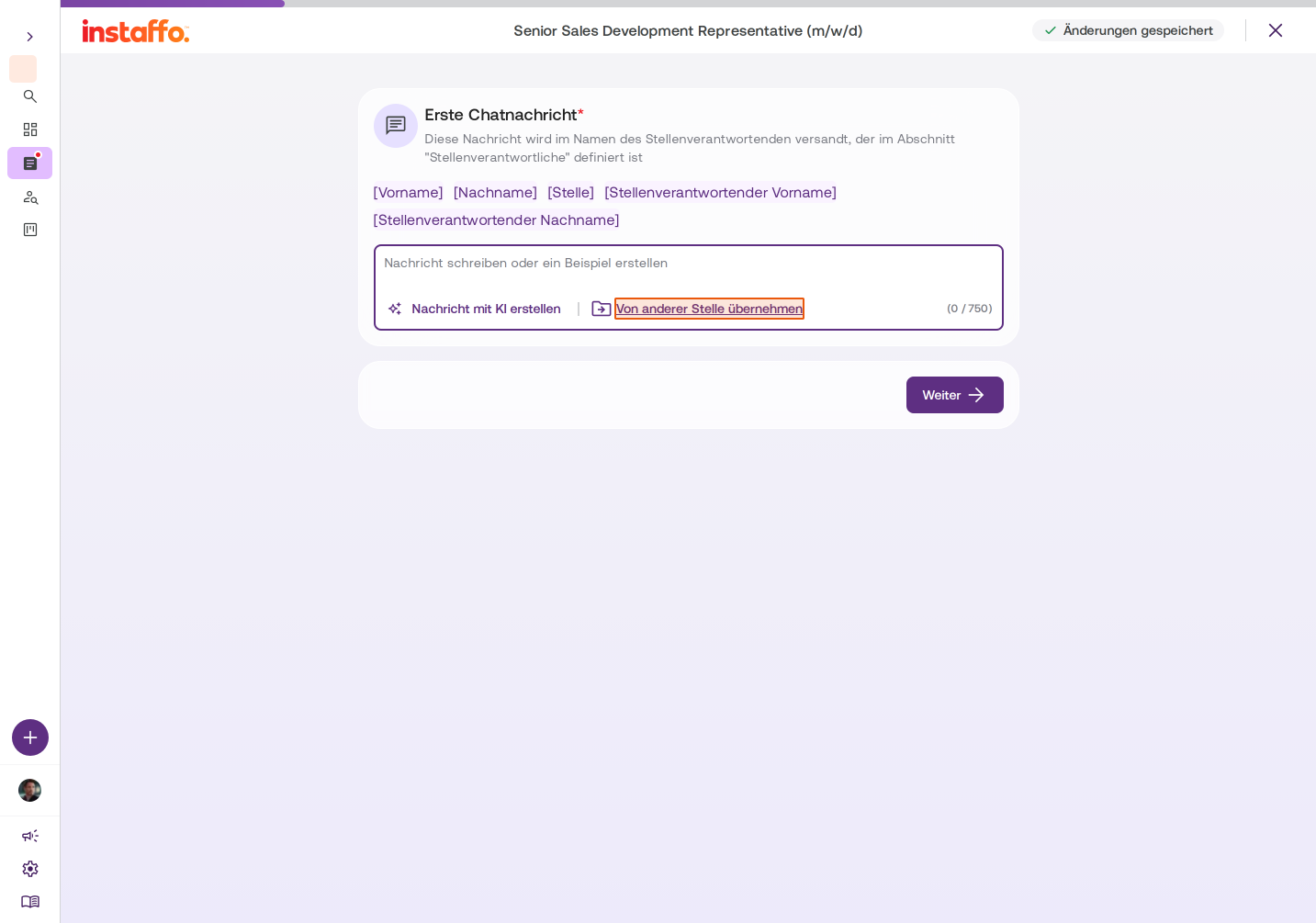Insert the [Vorname] placeholder

click(x=408, y=192)
